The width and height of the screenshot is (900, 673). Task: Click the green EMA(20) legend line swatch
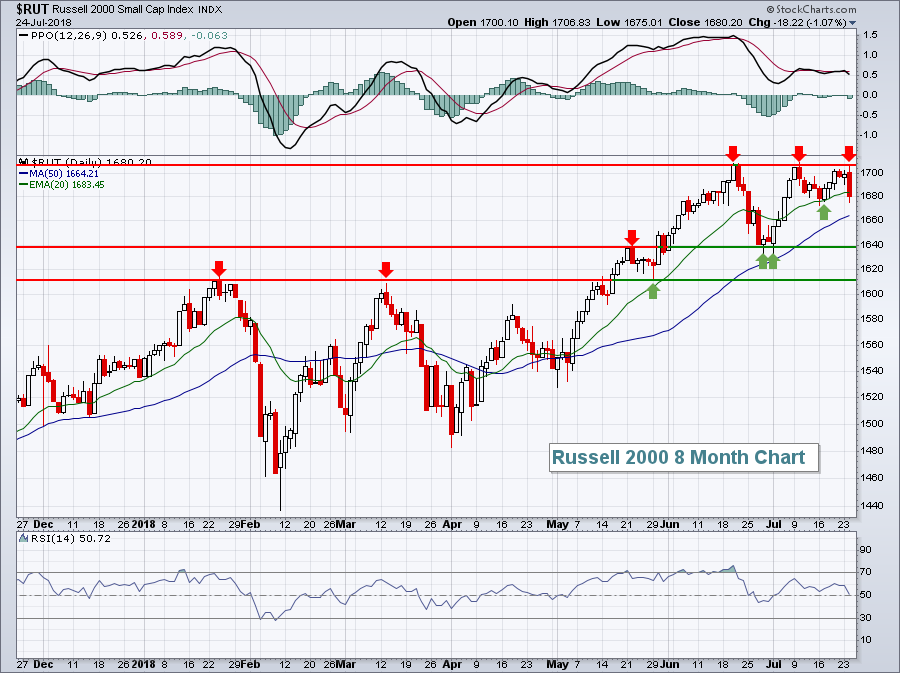(x=24, y=185)
